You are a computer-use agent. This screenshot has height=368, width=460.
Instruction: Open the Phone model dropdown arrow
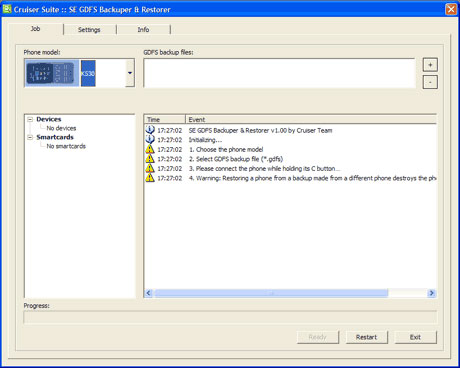(130, 73)
